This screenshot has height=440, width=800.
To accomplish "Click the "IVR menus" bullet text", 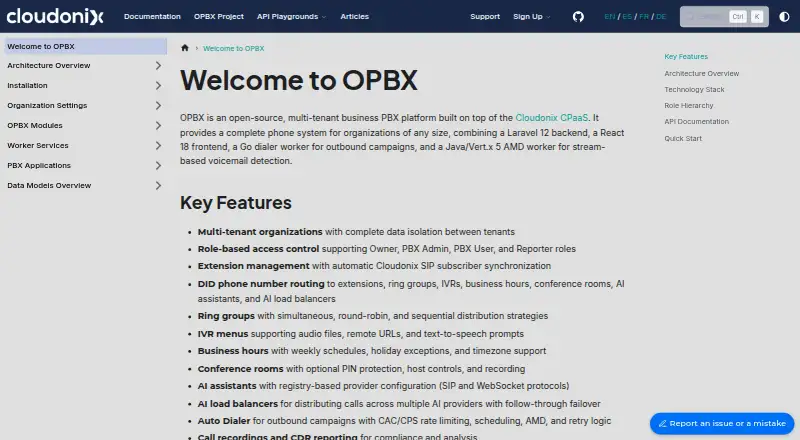I will point(223,334).
